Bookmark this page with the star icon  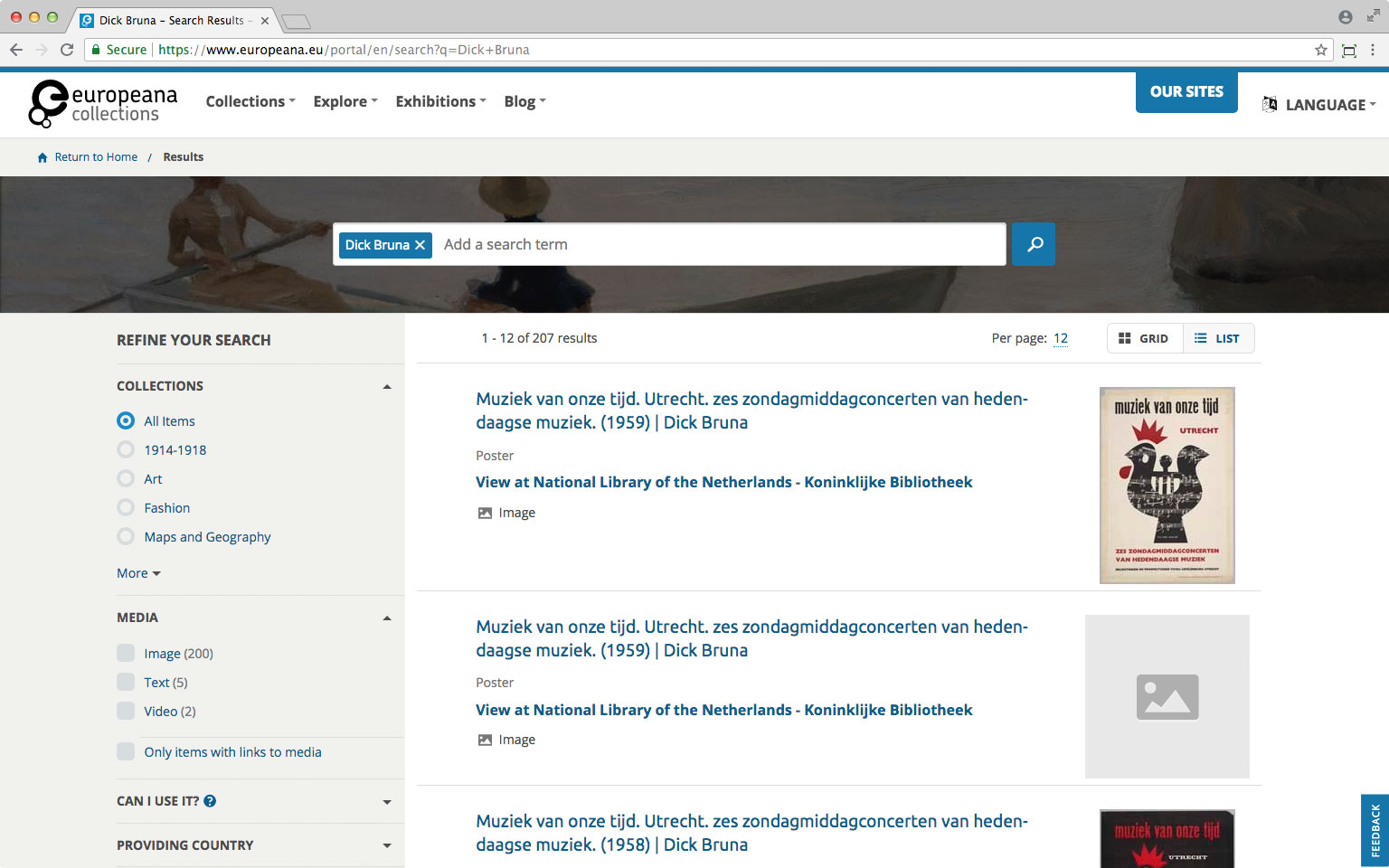click(1321, 50)
